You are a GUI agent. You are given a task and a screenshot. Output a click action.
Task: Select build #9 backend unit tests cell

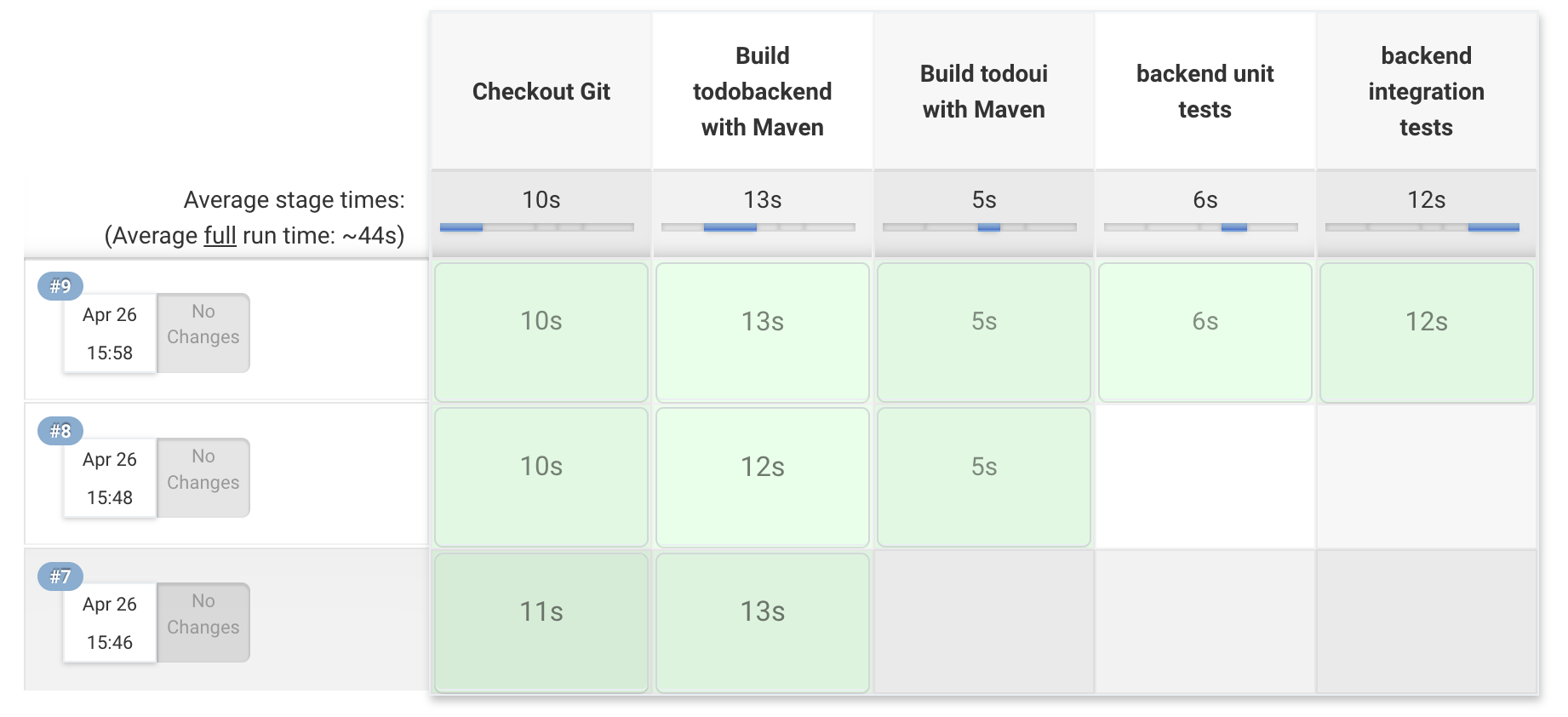tap(1205, 332)
